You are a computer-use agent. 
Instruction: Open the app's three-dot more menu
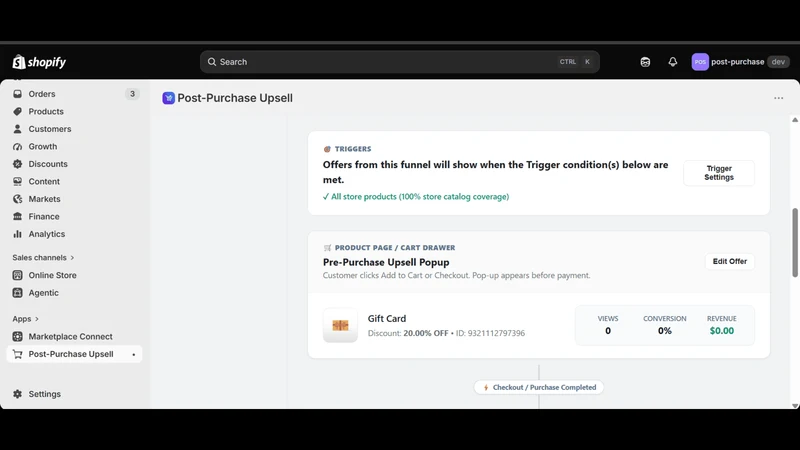tap(779, 98)
